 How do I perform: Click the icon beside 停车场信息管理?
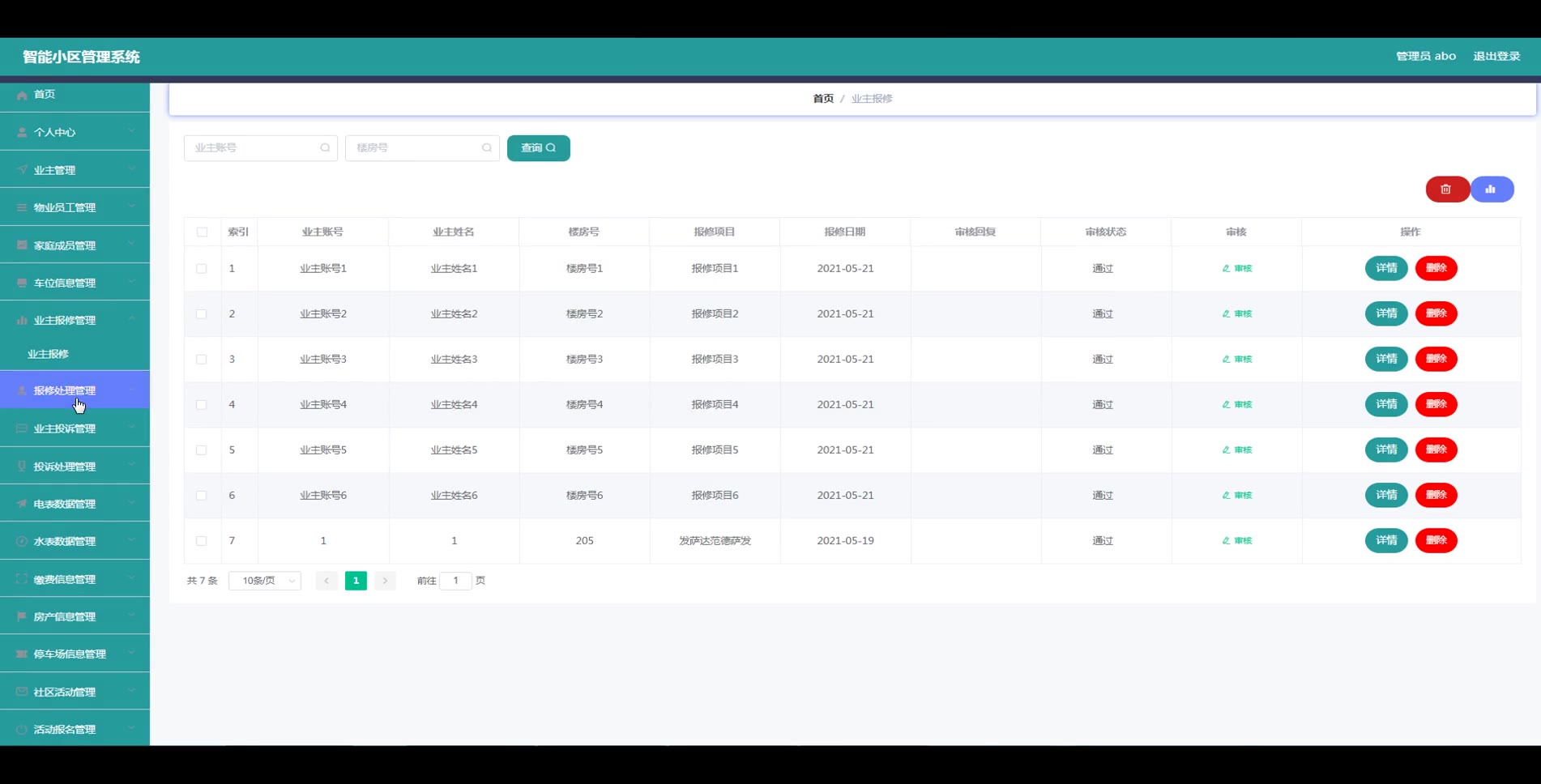click(22, 654)
